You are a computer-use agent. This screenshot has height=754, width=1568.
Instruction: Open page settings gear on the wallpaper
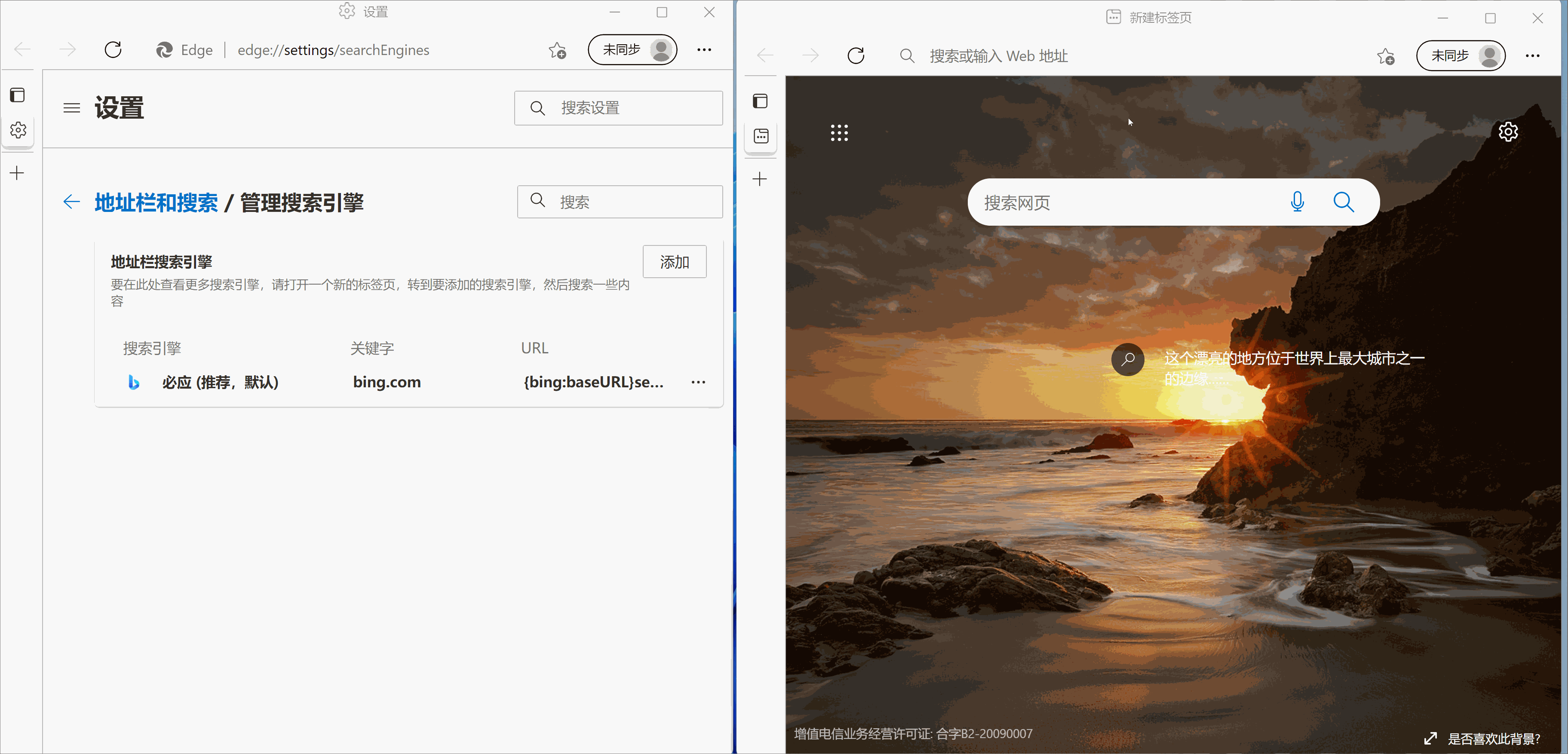(x=1508, y=132)
